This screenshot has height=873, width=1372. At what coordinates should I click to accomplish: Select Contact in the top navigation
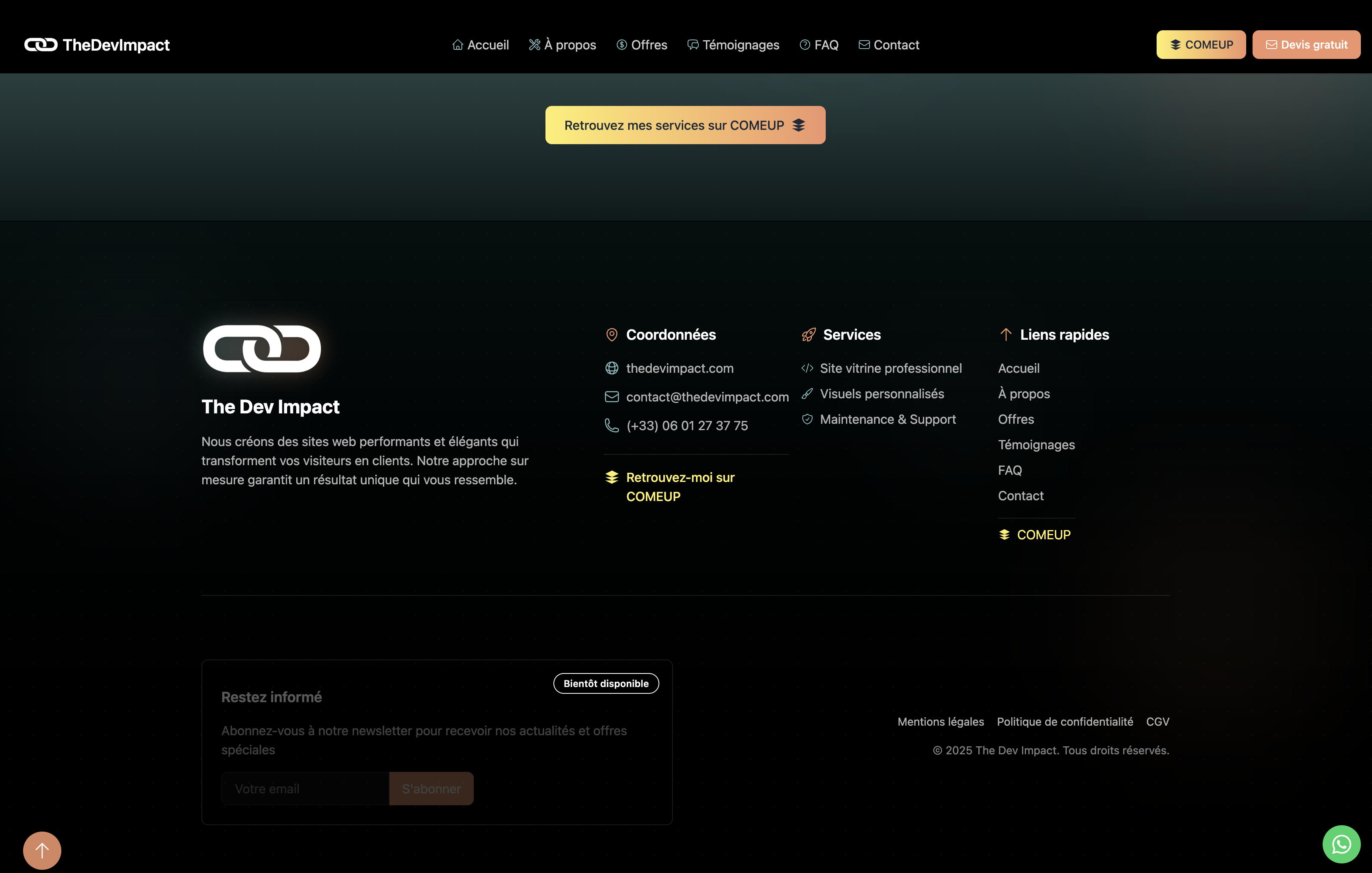pyautogui.click(x=889, y=45)
